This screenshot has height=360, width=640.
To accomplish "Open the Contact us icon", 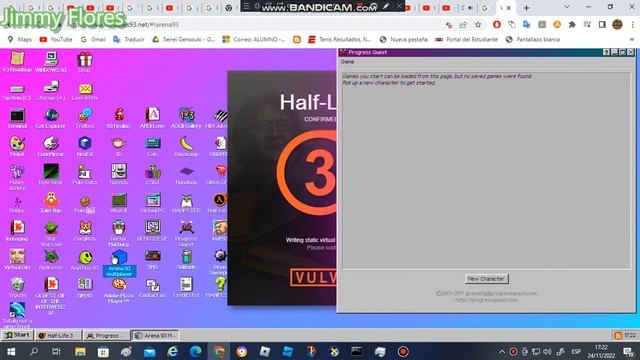I will [153, 288].
